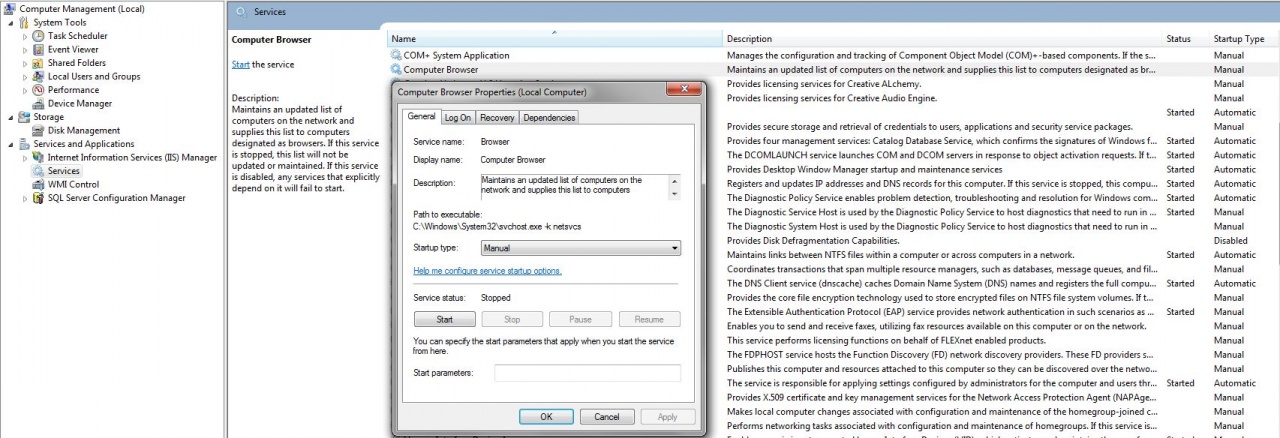Open the WMI Control icon

click(39, 184)
